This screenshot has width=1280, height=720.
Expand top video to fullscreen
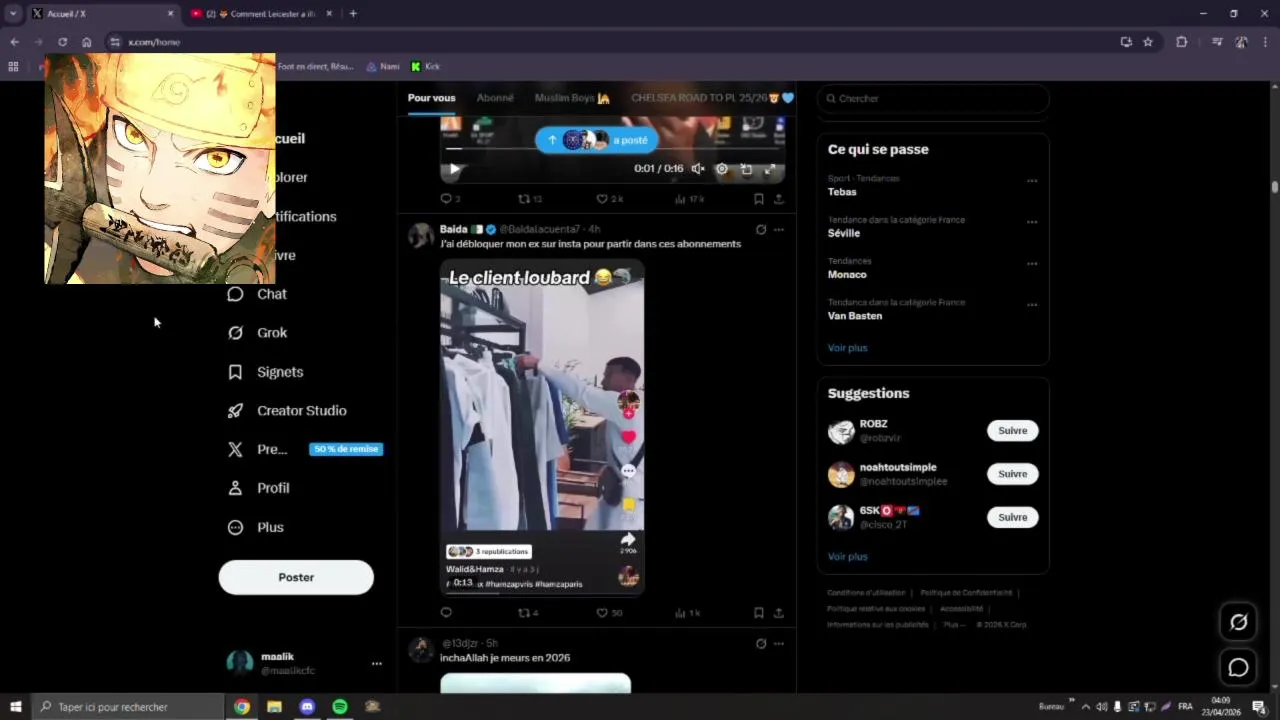[770, 169]
